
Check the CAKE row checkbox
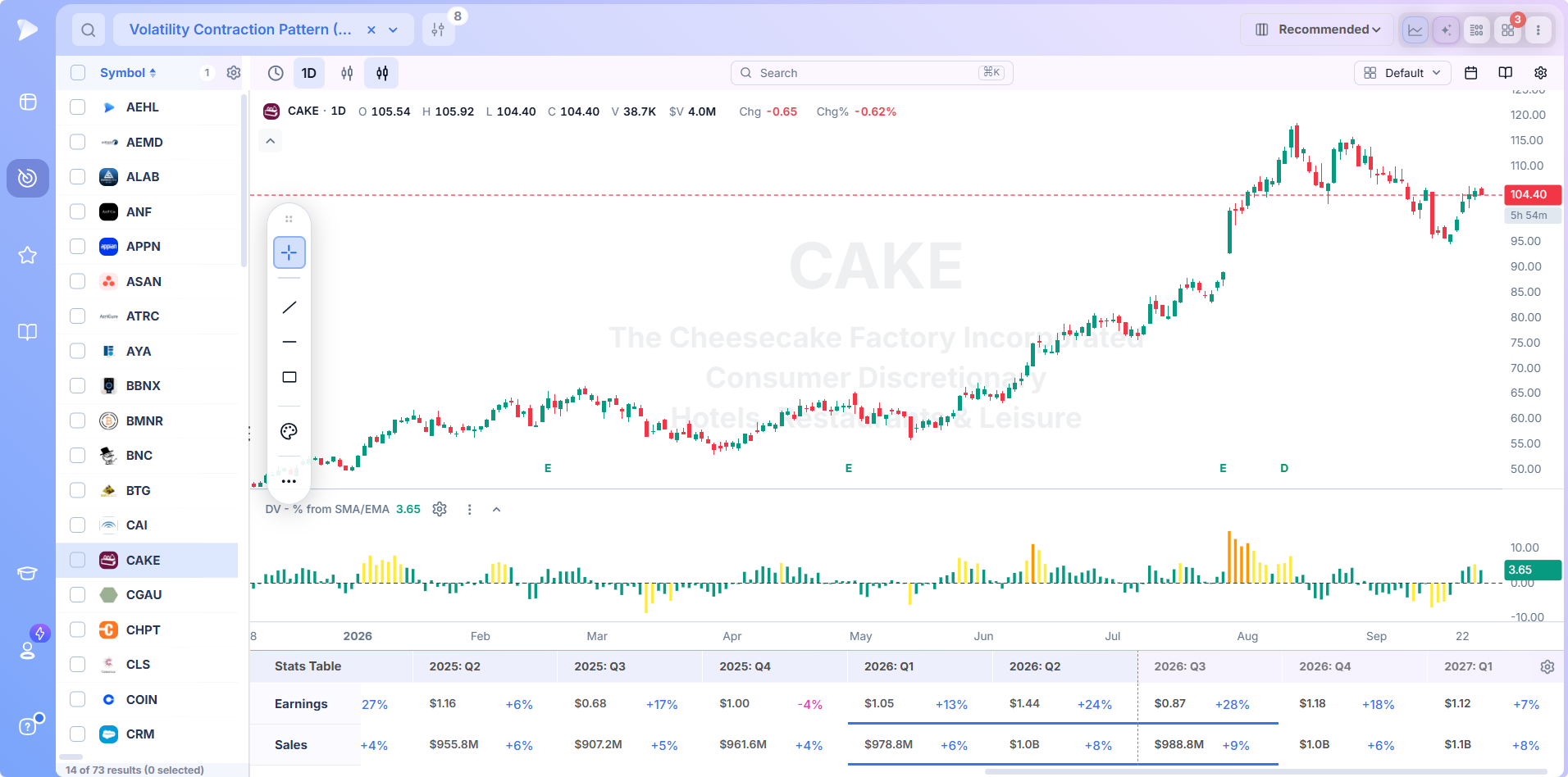click(x=78, y=560)
